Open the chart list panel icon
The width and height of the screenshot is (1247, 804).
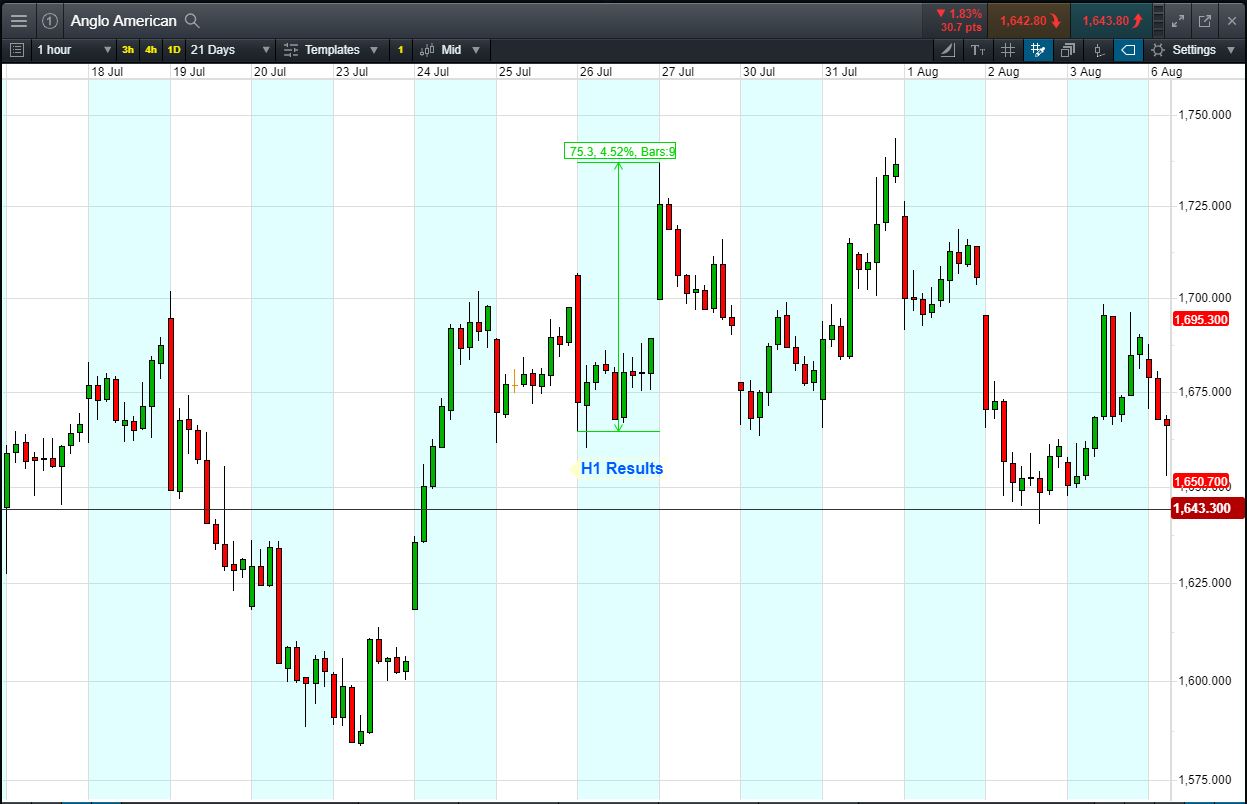(16, 50)
